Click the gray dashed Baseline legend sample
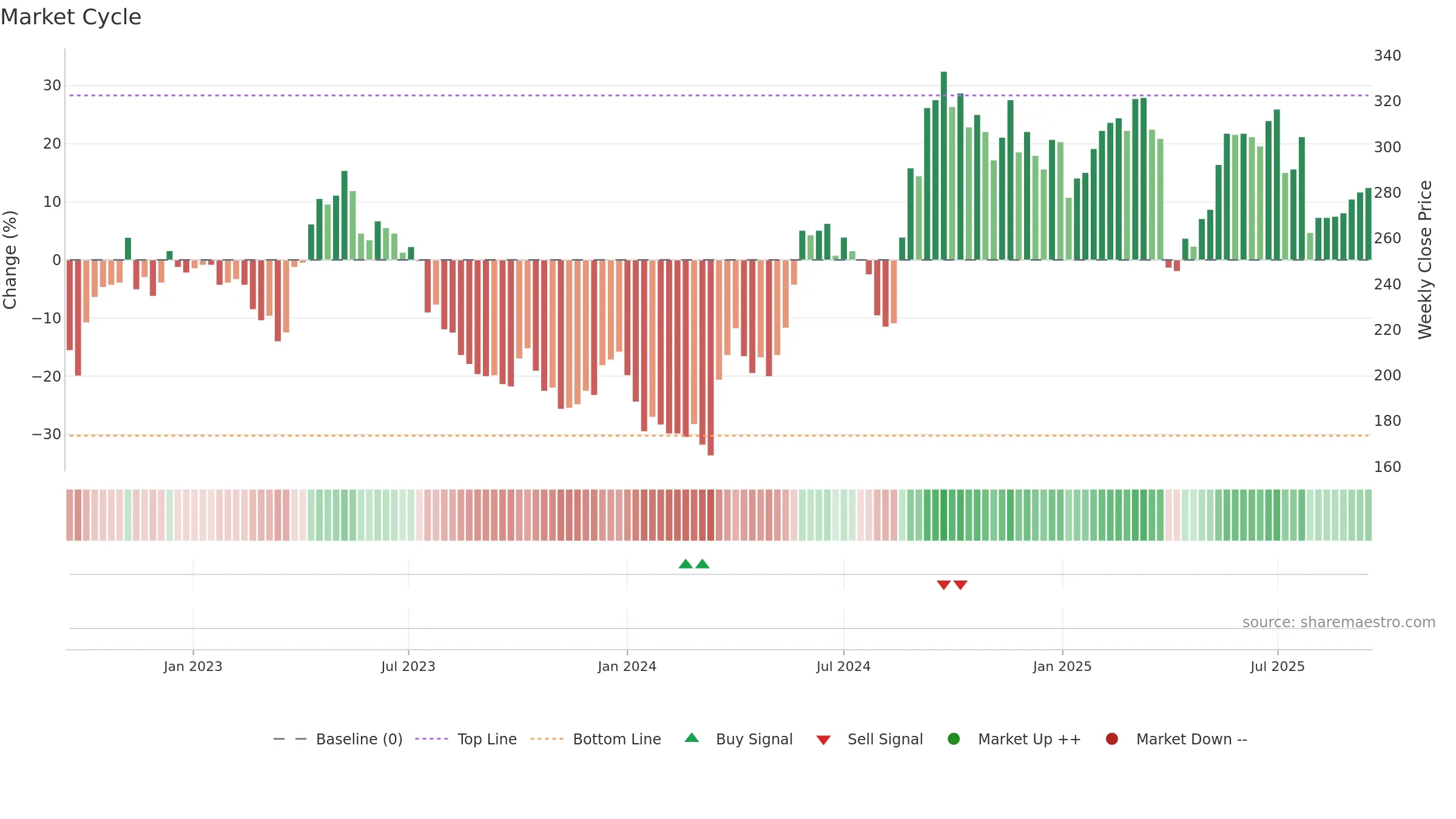Screen dimensions: 1456x819 290,739
